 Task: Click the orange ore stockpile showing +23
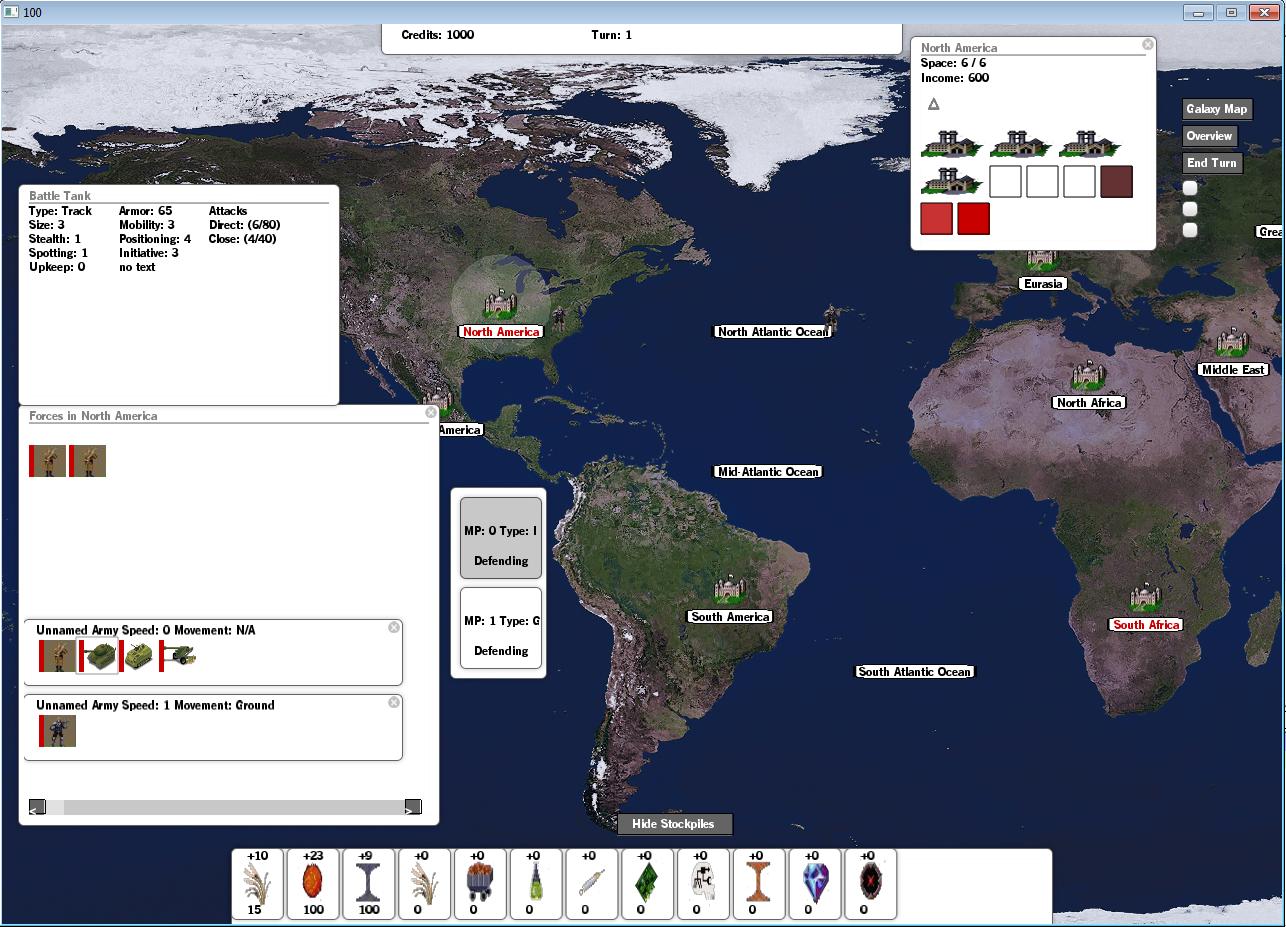pyautogui.click(x=314, y=884)
